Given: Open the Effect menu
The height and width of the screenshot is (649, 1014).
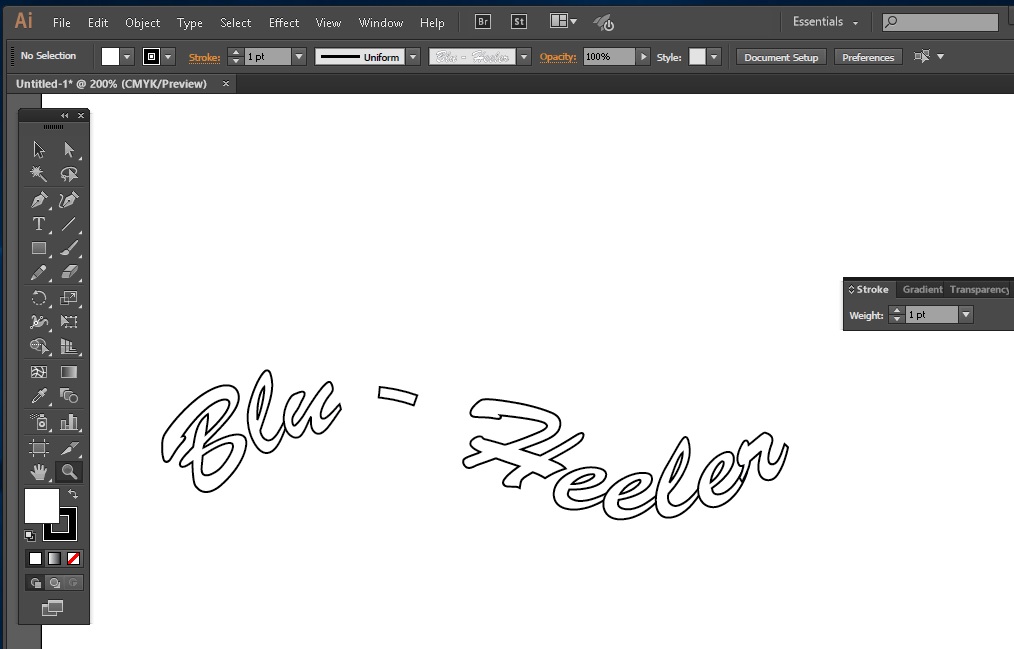Looking at the screenshot, I should [283, 22].
